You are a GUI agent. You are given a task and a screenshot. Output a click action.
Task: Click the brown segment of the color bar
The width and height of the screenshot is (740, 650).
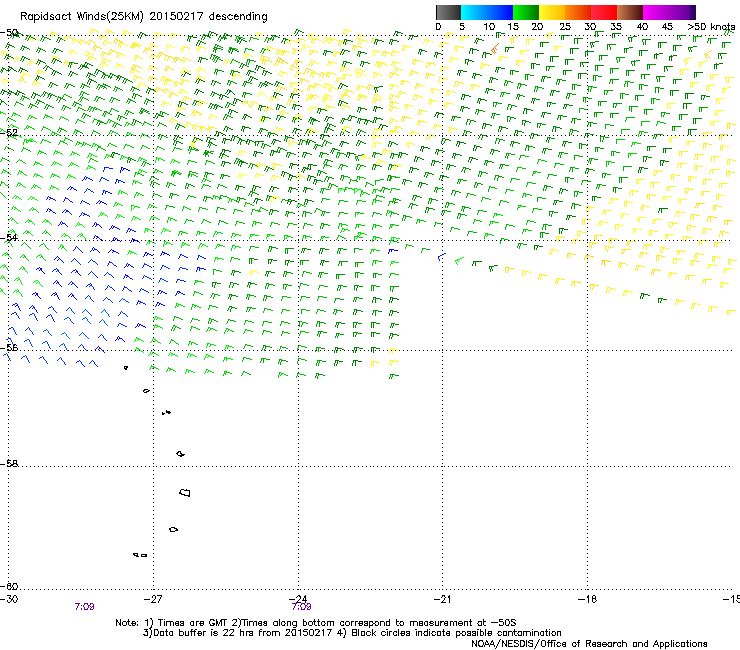(x=630, y=12)
